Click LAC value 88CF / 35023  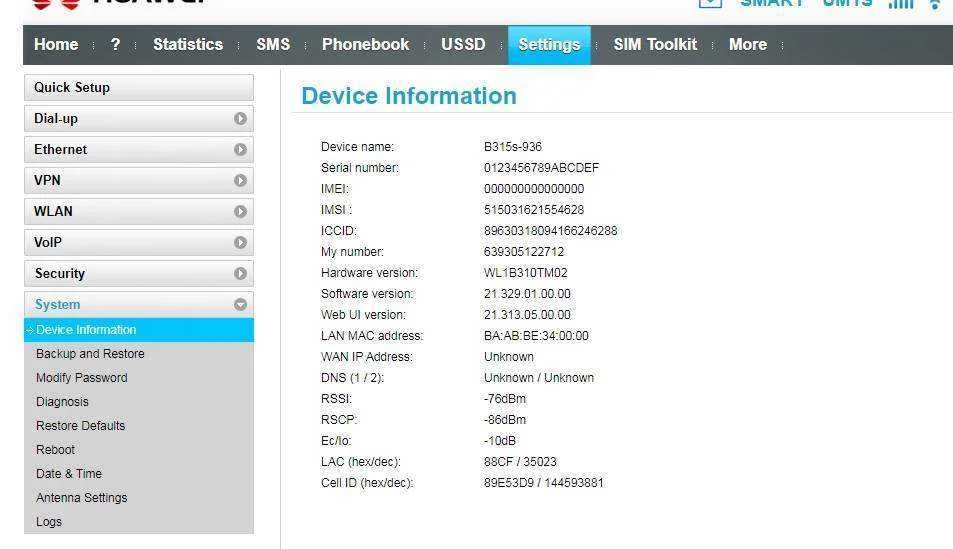(x=520, y=462)
